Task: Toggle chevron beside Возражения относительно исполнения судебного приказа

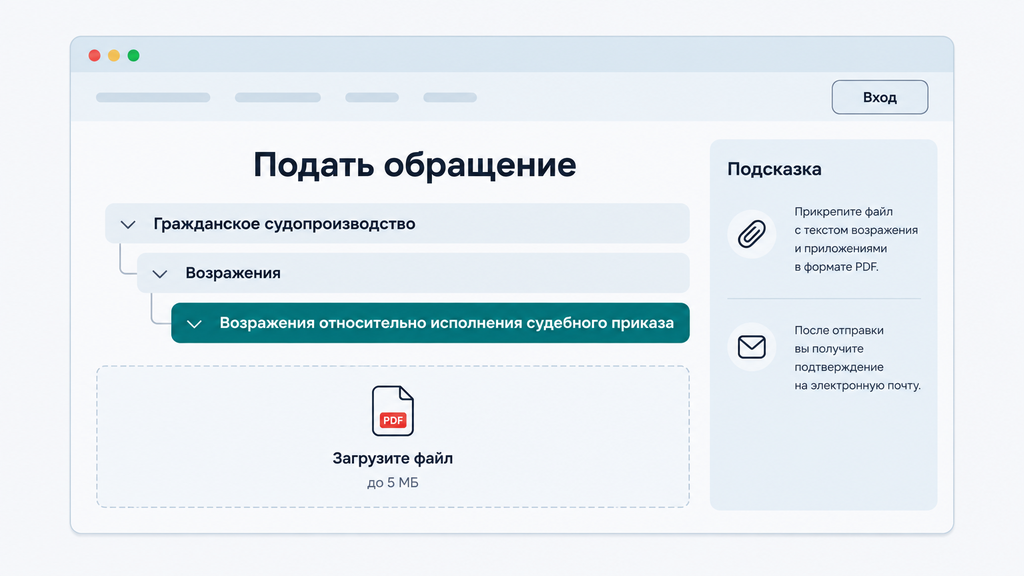Action: click(194, 324)
